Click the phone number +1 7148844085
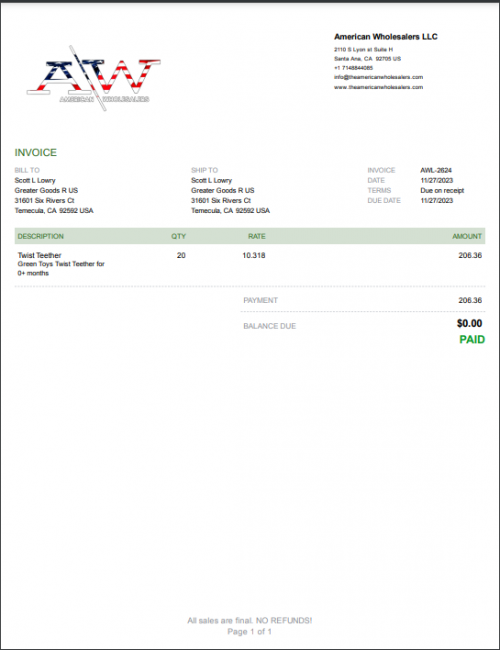The height and width of the screenshot is (650, 500). click(353, 68)
